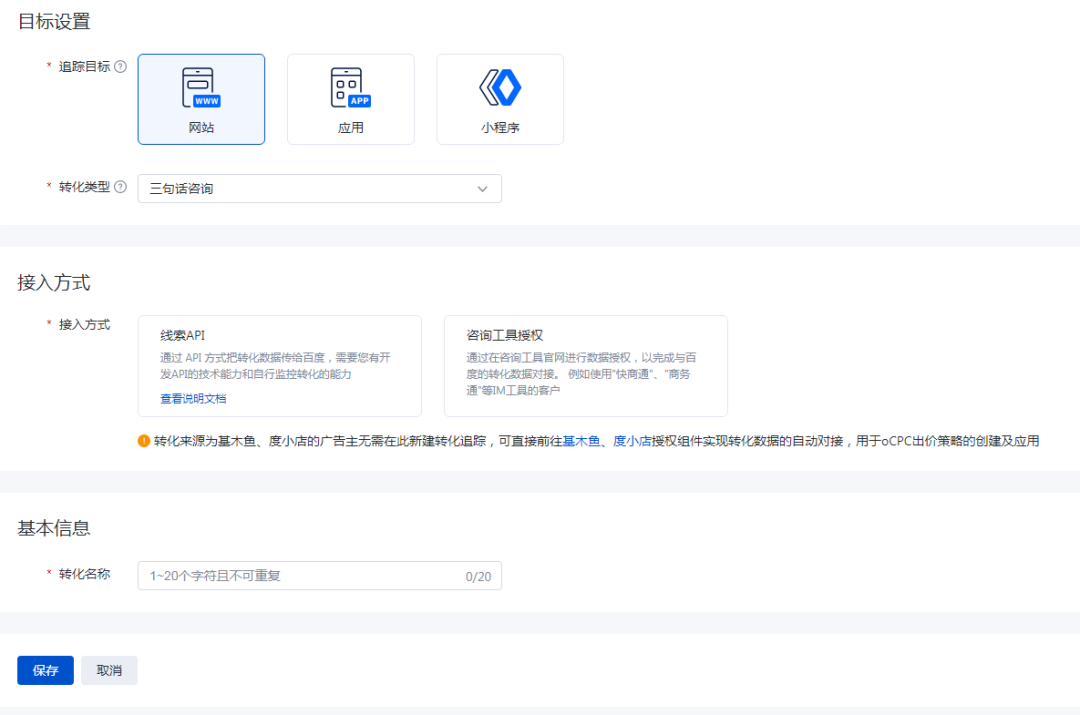
Task: Expand the conversion type chevron arrow
Action: 483,189
